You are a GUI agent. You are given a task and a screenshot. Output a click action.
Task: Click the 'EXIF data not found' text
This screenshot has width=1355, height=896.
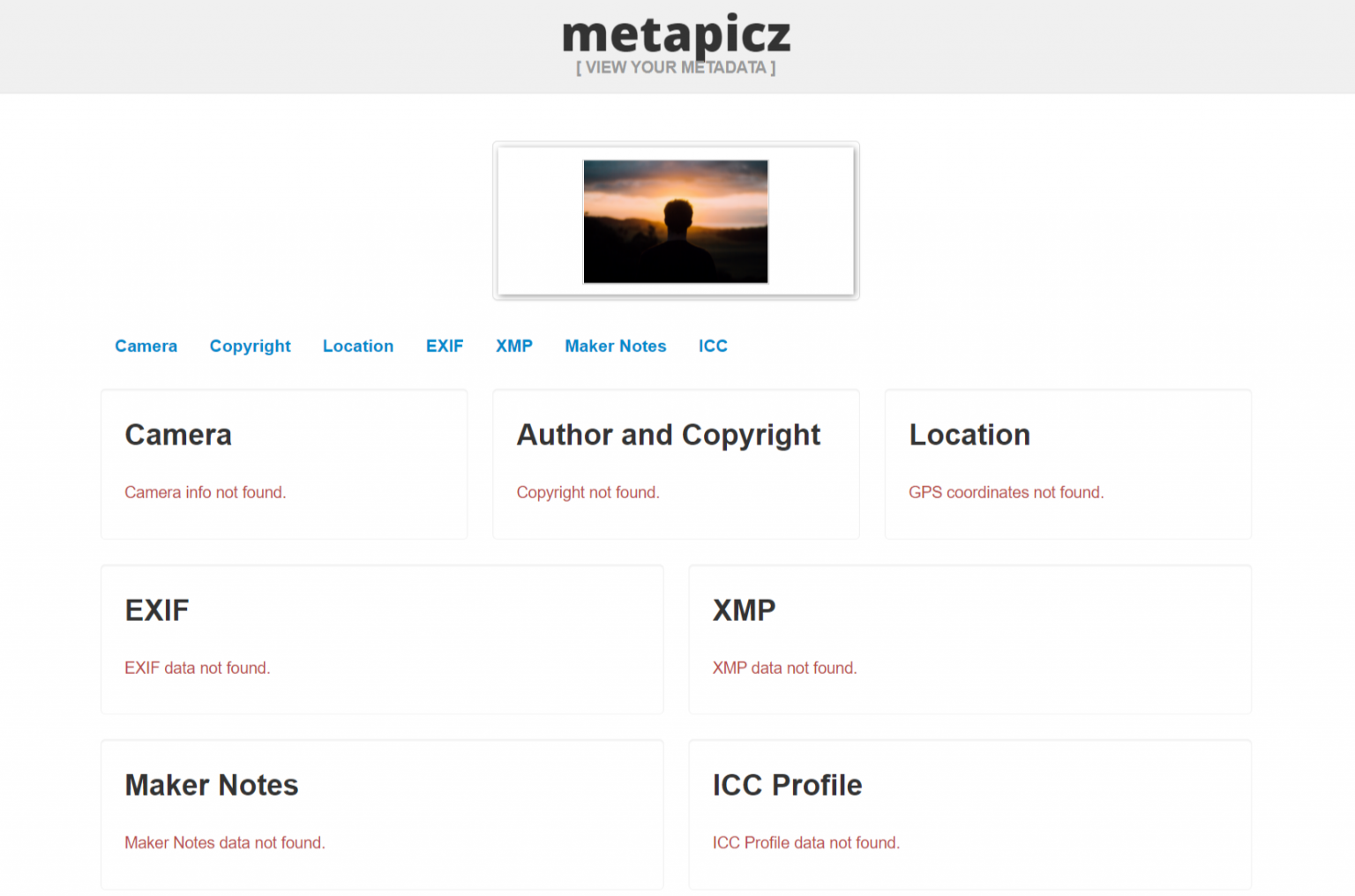tap(197, 668)
